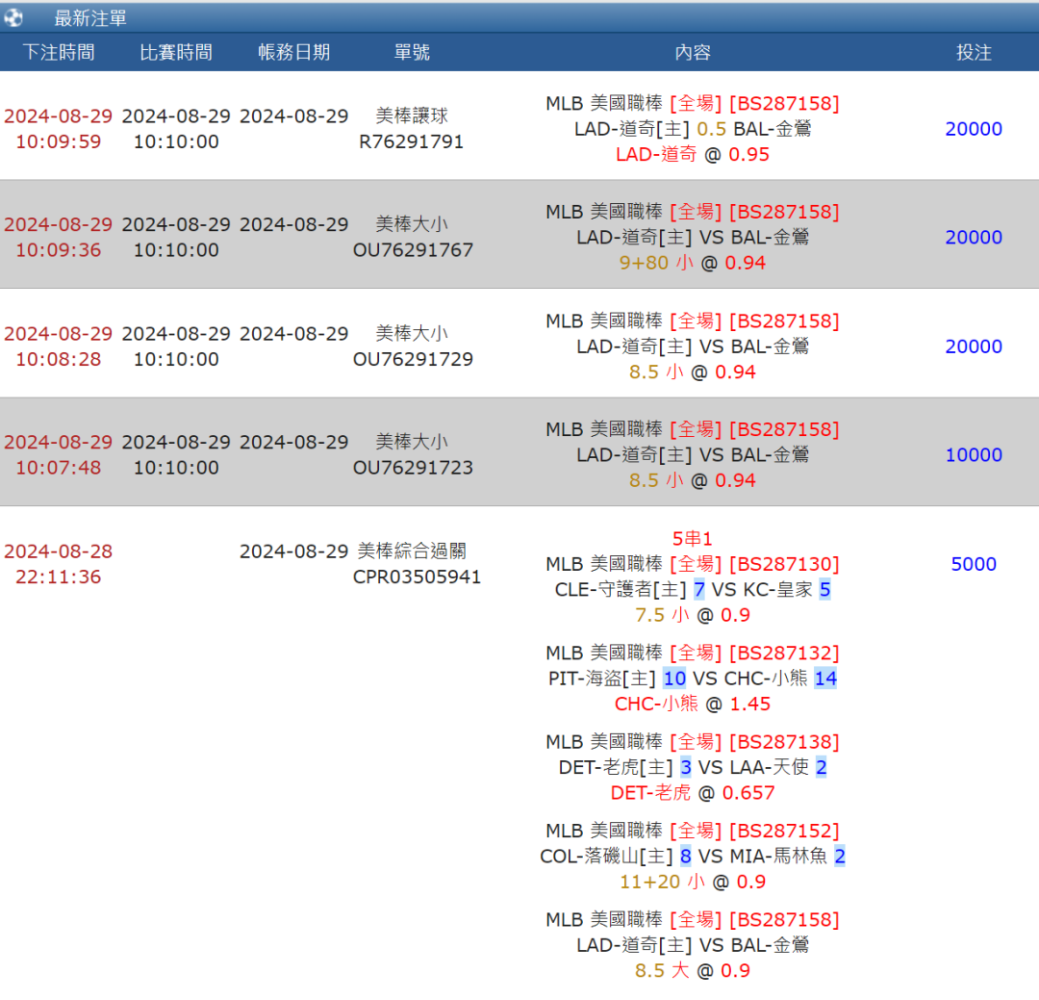Click COL-落磯山 score 8
Screen dimensions: 1039x1000
686,856
